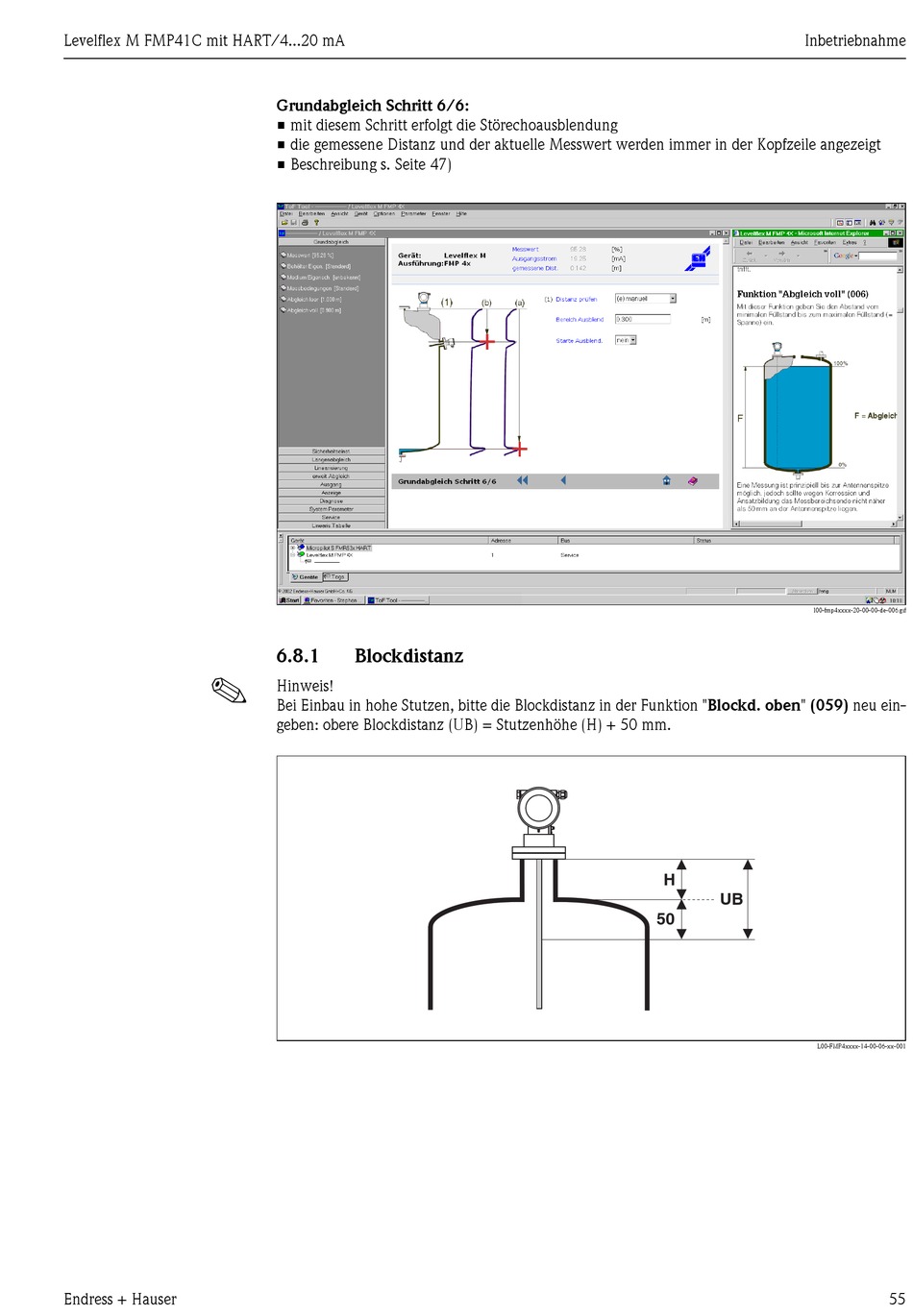
Task: Expand the Micropilot S FMR53x HART node
Action: [293, 548]
